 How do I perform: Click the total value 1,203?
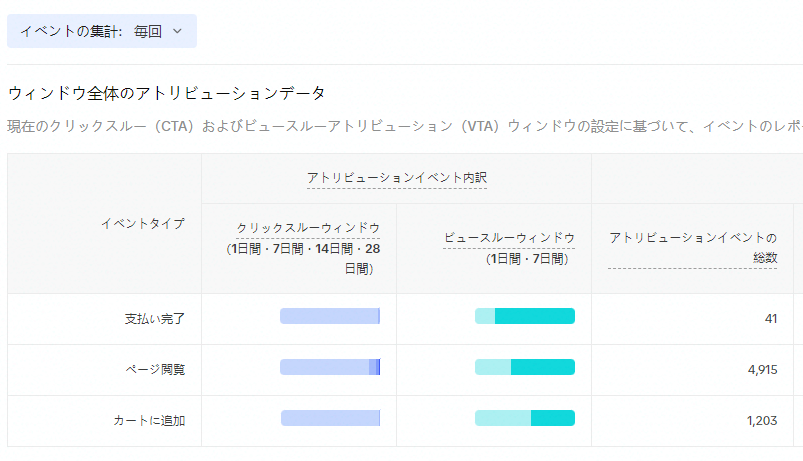762,421
